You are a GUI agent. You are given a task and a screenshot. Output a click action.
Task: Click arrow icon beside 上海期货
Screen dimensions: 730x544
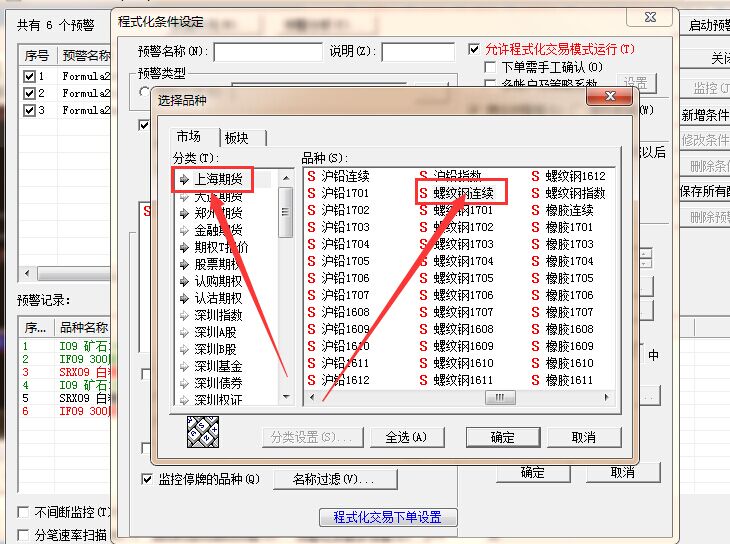(x=184, y=179)
